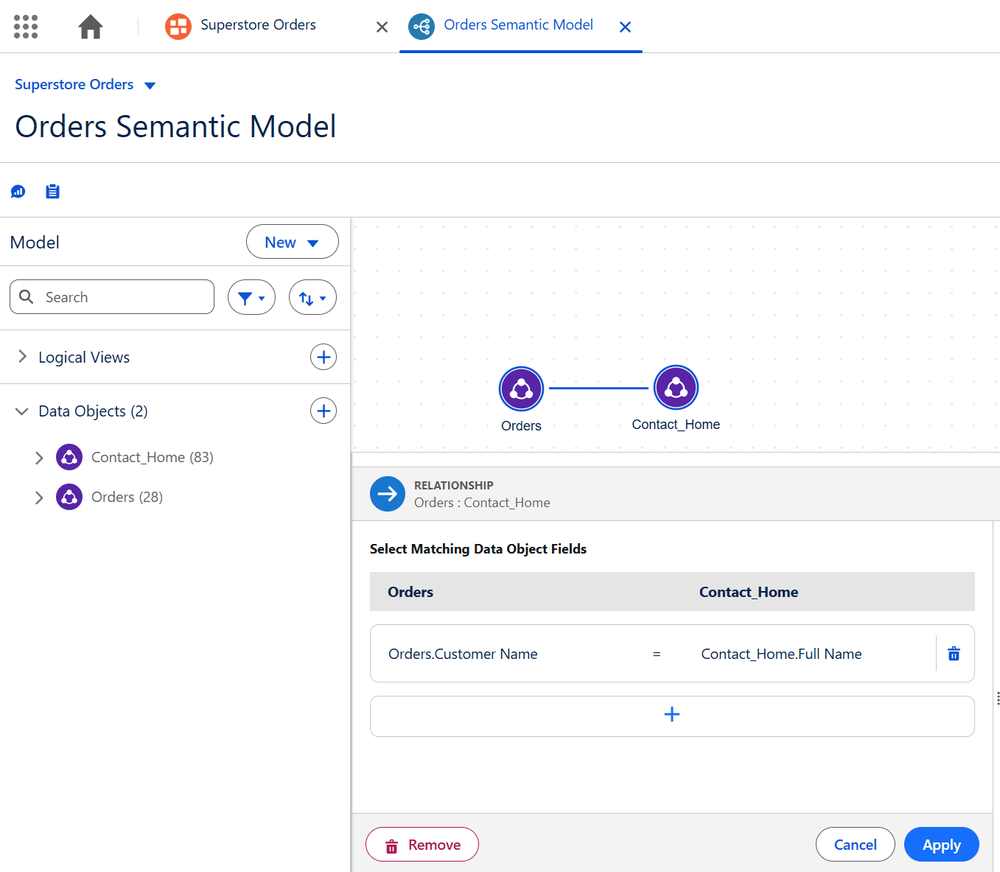The image size is (1000, 872).
Task: Click Apply to save the relationship
Action: (x=941, y=845)
